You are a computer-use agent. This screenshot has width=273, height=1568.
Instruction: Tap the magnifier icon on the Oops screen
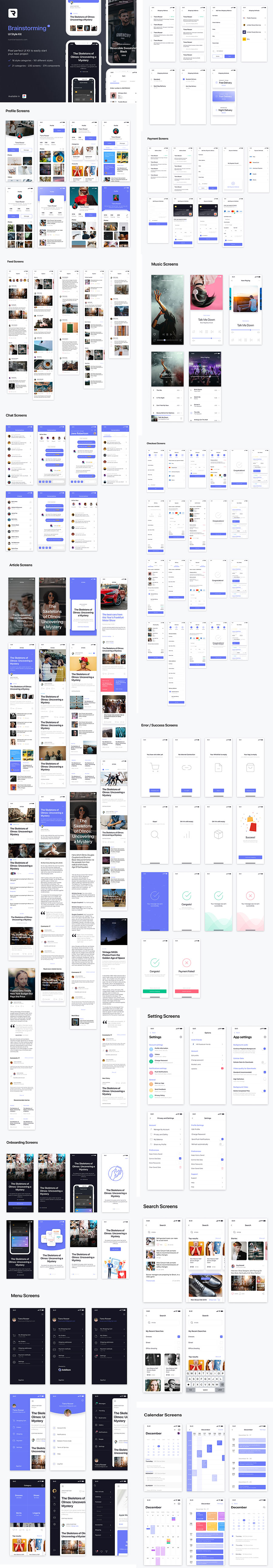(x=155, y=835)
